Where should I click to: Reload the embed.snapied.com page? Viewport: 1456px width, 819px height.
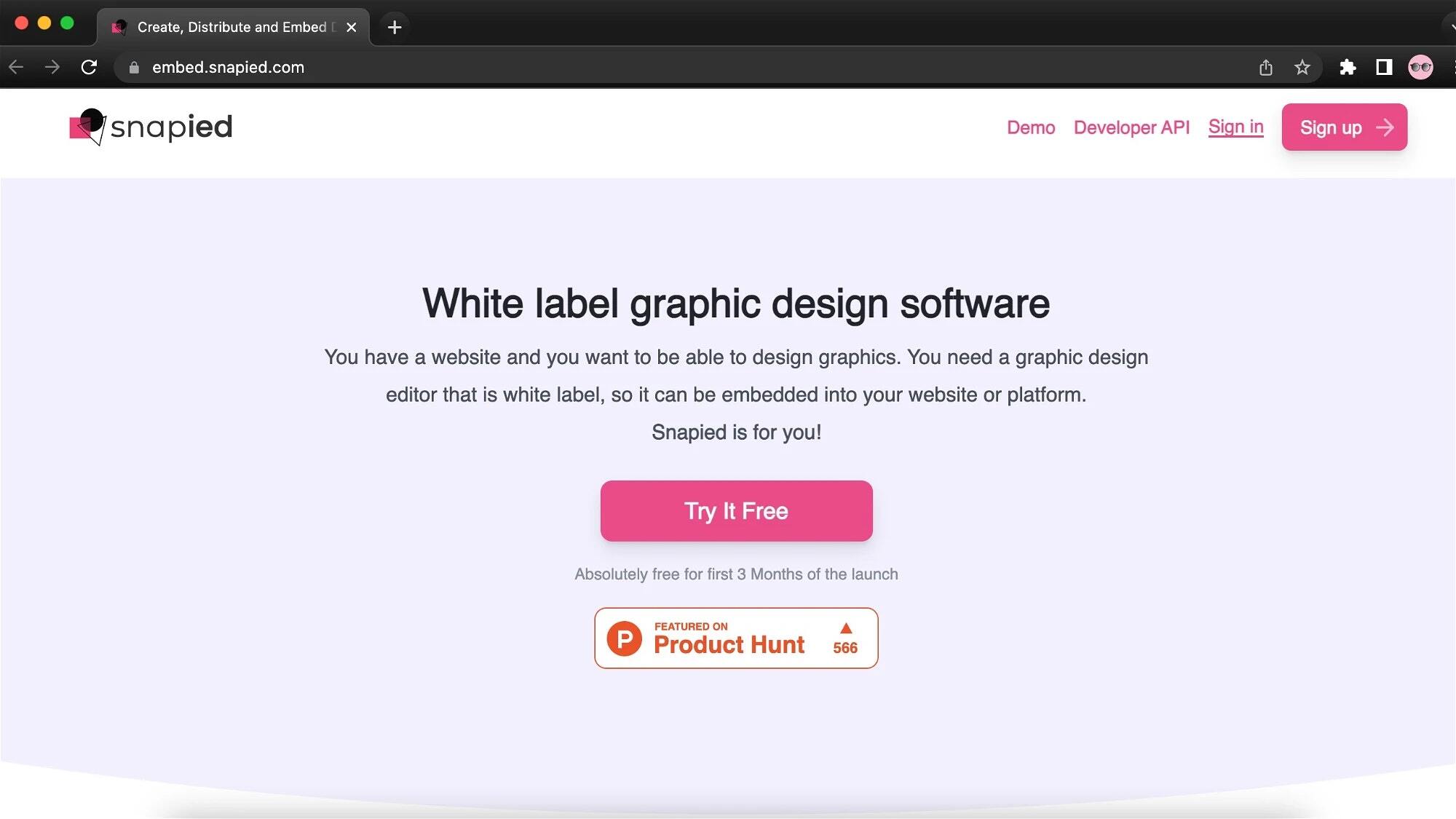tap(89, 67)
